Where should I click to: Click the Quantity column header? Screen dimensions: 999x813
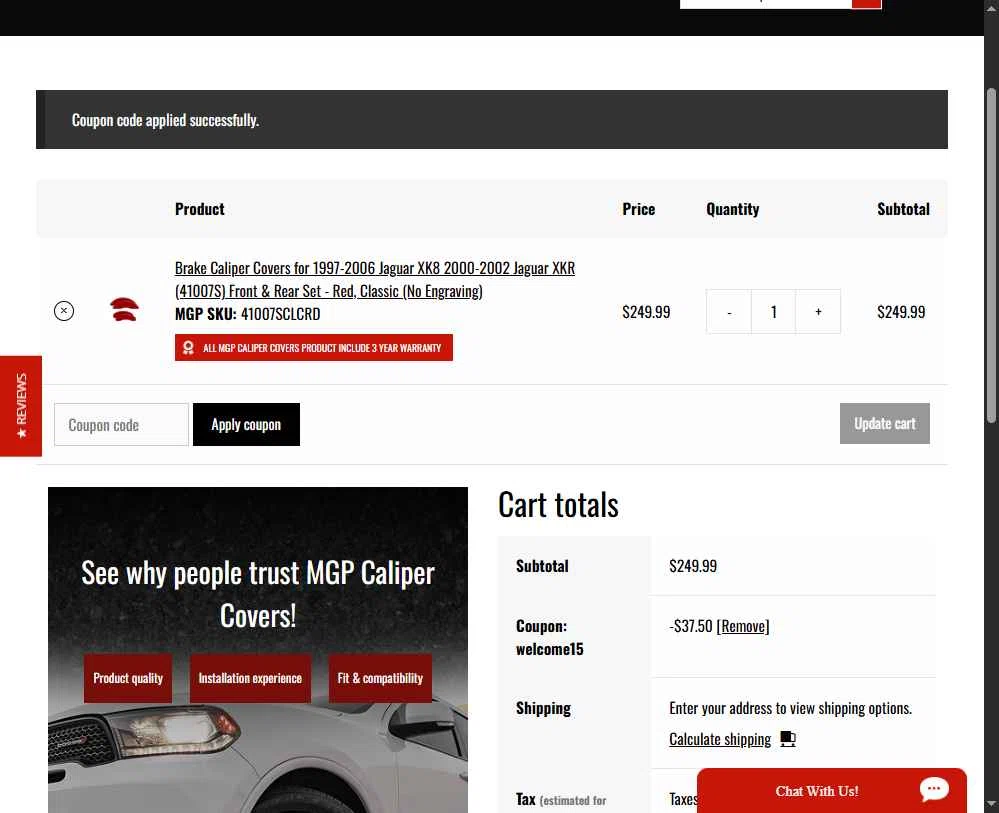point(732,209)
